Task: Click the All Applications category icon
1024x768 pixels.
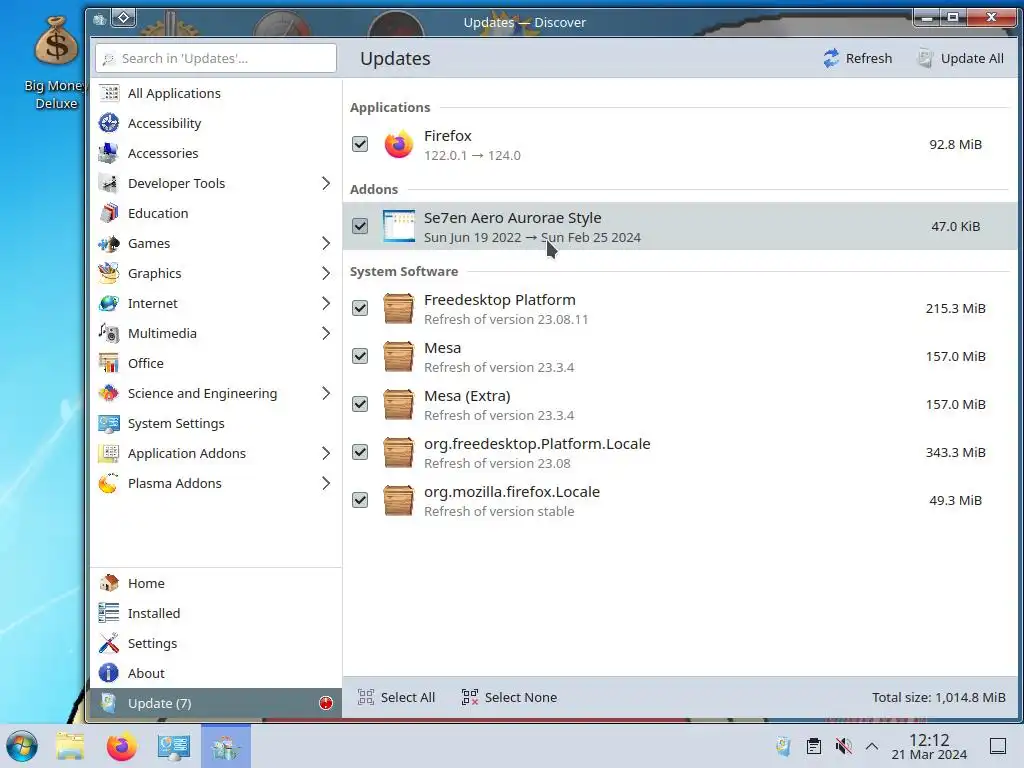Action: (x=109, y=93)
